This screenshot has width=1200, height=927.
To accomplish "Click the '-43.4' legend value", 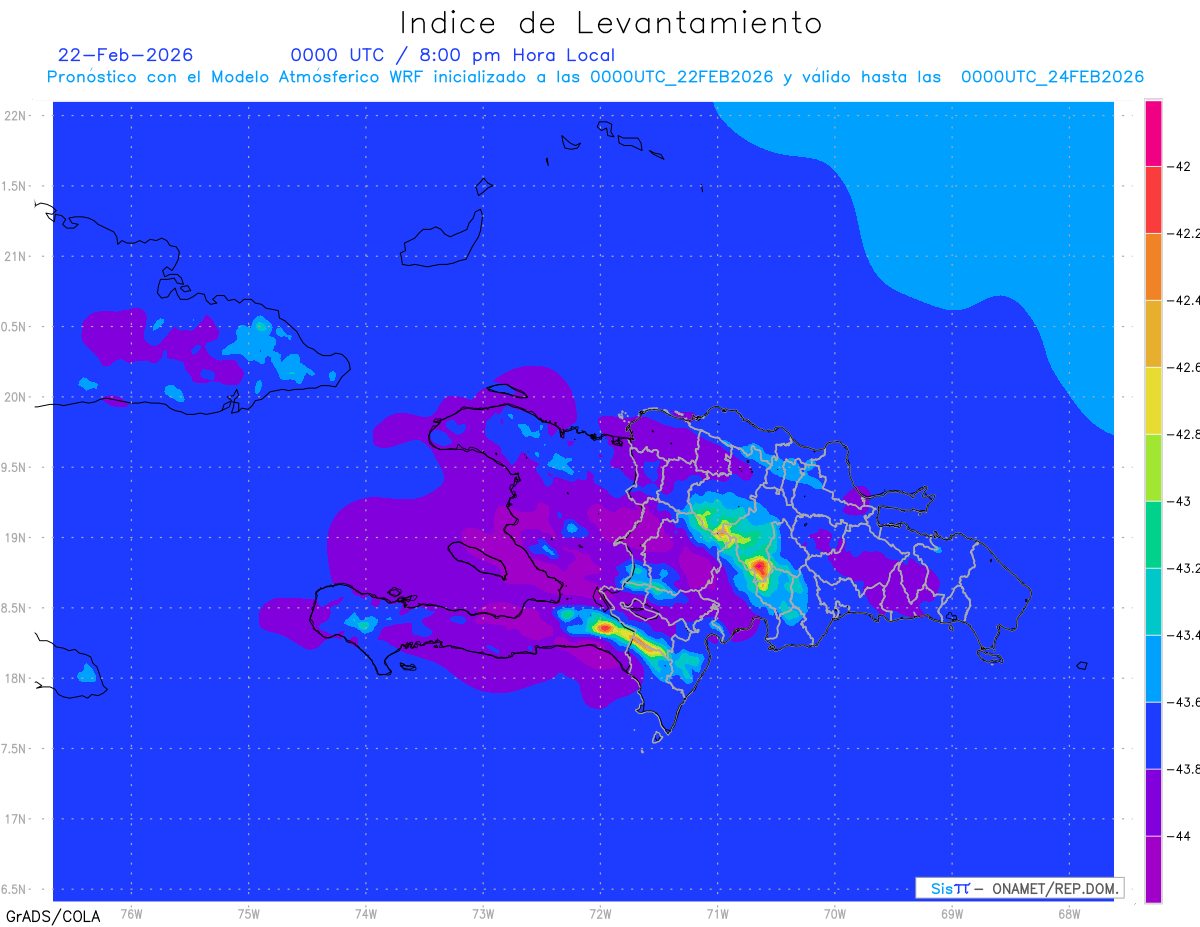I will (1184, 636).
